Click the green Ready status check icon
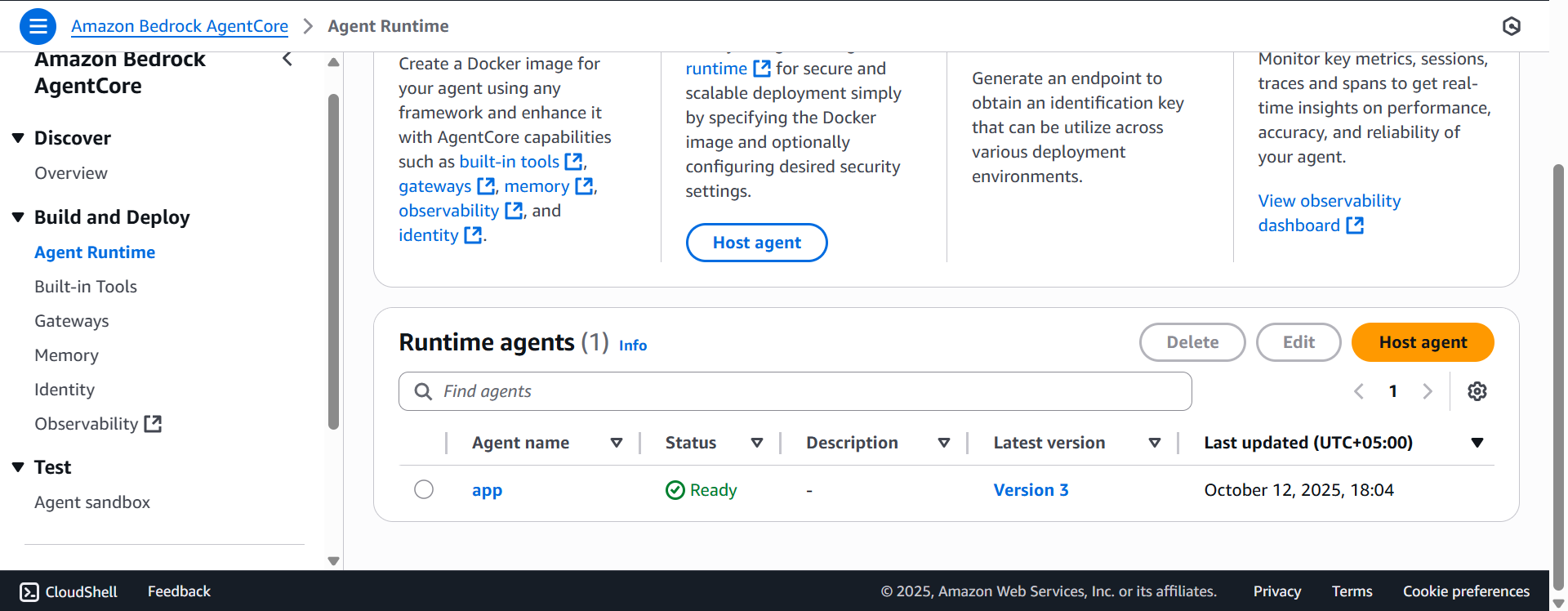 675,490
